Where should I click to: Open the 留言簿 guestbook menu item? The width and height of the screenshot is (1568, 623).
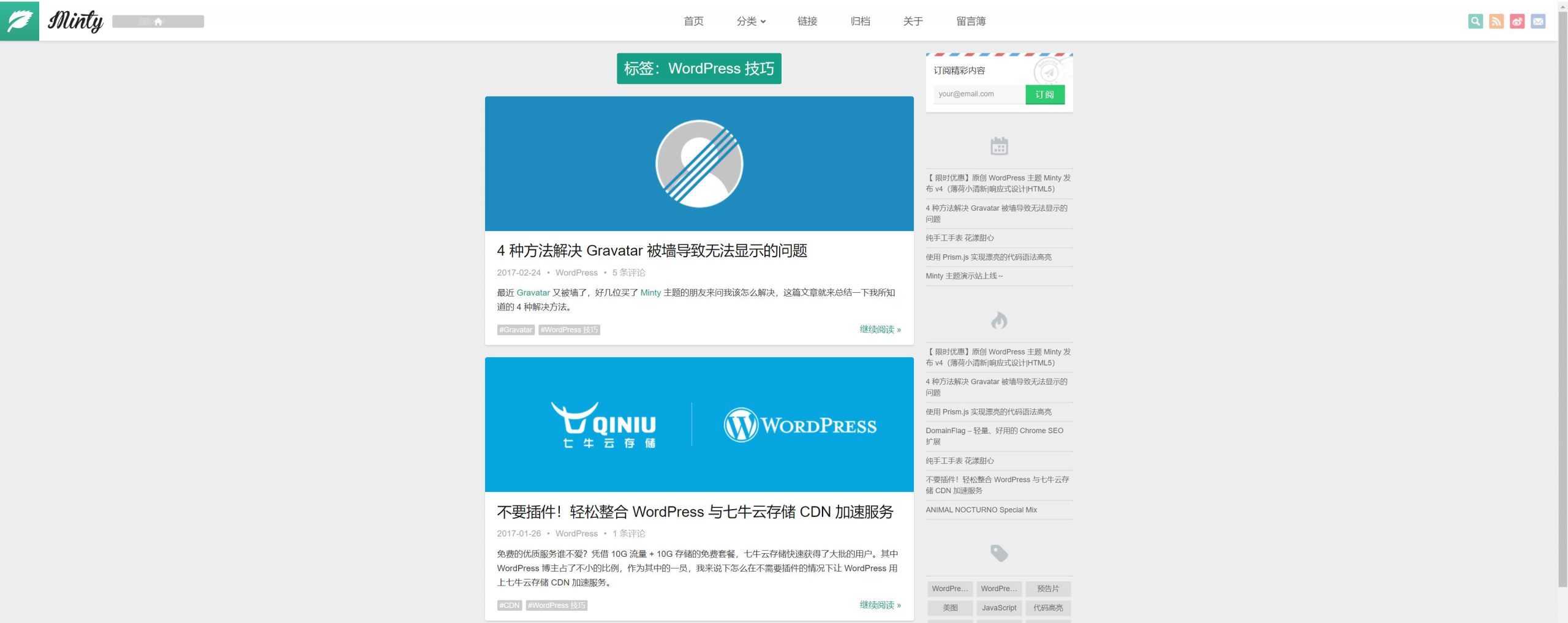pyautogui.click(x=971, y=21)
